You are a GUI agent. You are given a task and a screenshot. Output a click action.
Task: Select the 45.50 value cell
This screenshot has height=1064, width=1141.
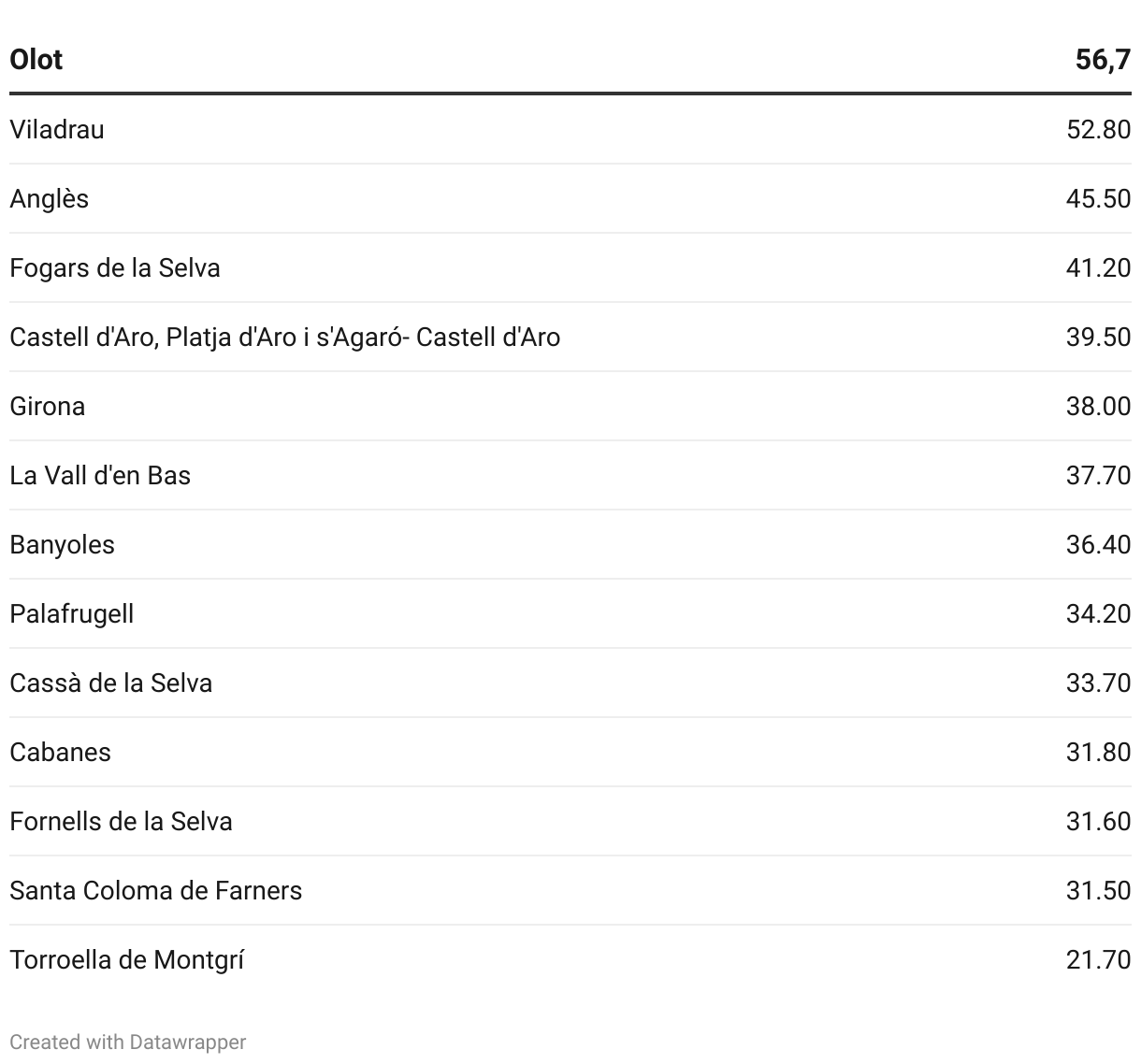pos(1098,198)
